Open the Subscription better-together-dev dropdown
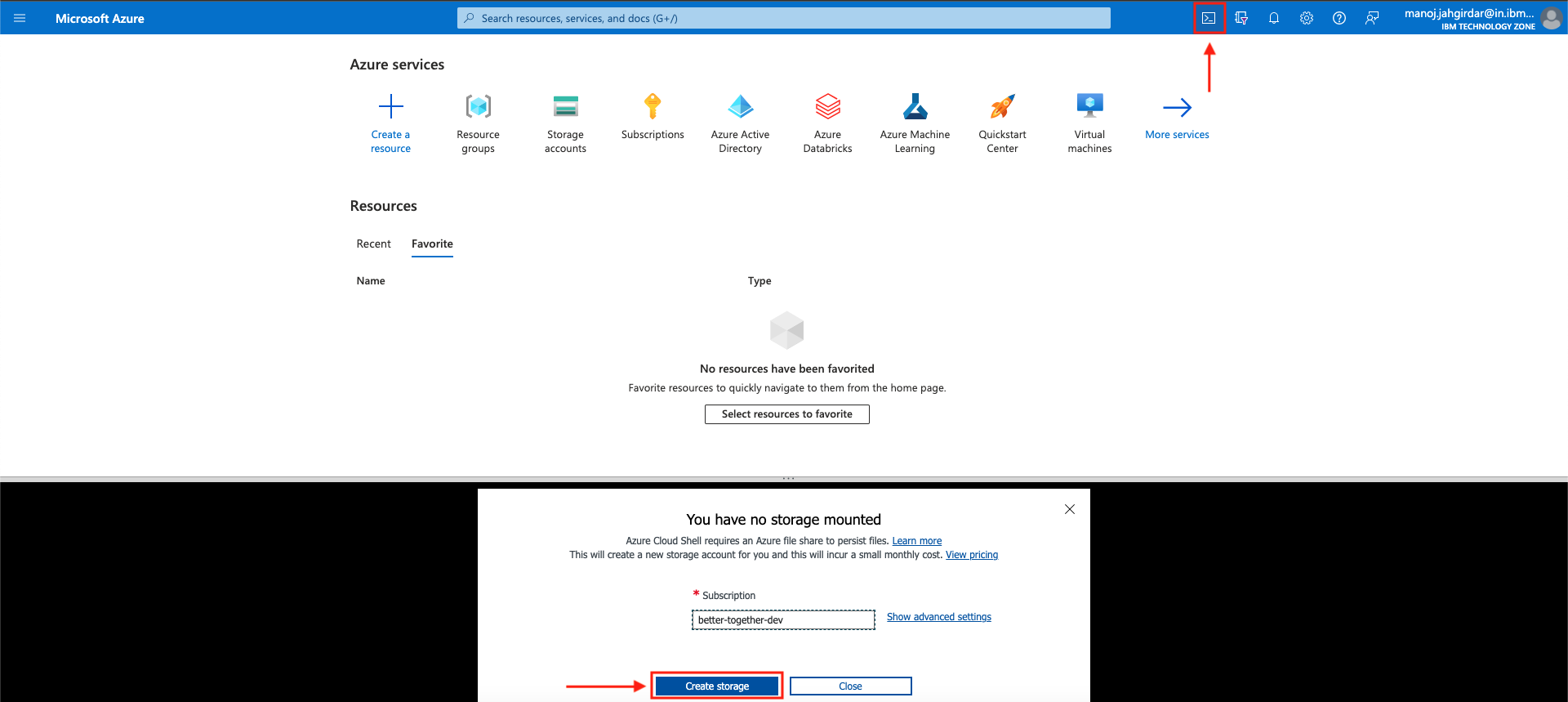The image size is (1568, 702). [783, 620]
